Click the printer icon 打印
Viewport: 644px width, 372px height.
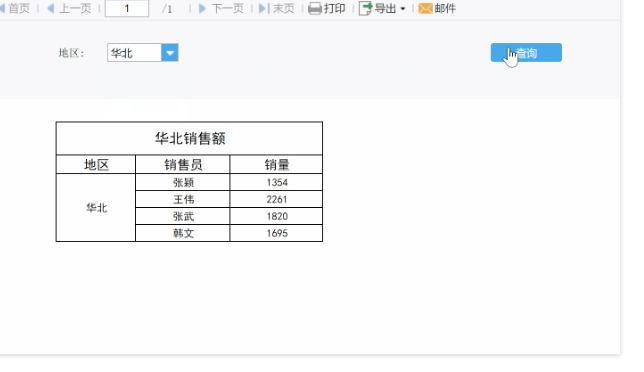pos(315,8)
